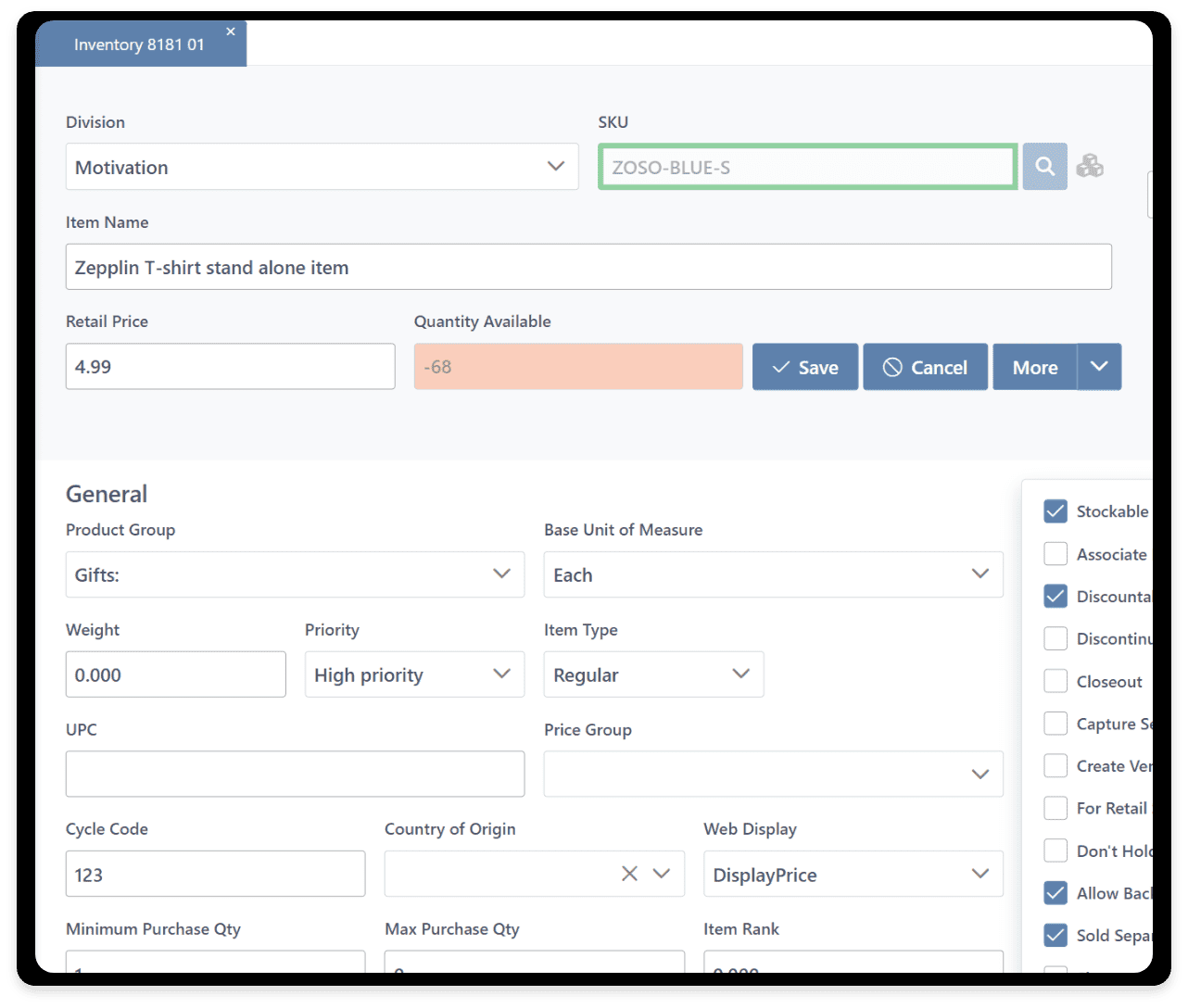Image resolution: width=1188 pixels, height=1008 pixels.
Task: Click the Save button
Action: [805, 367]
